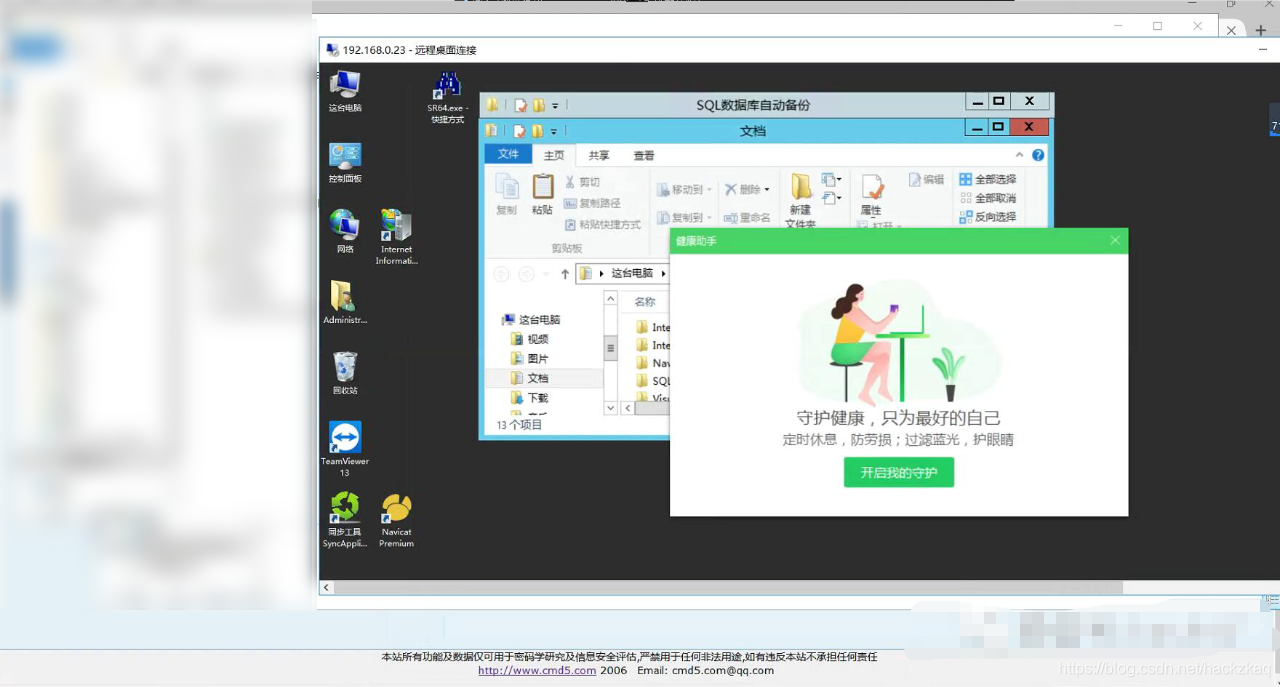Switch to the 主页 ribbon tab
Viewport: 1280px width, 687px height.
click(554, 155)
